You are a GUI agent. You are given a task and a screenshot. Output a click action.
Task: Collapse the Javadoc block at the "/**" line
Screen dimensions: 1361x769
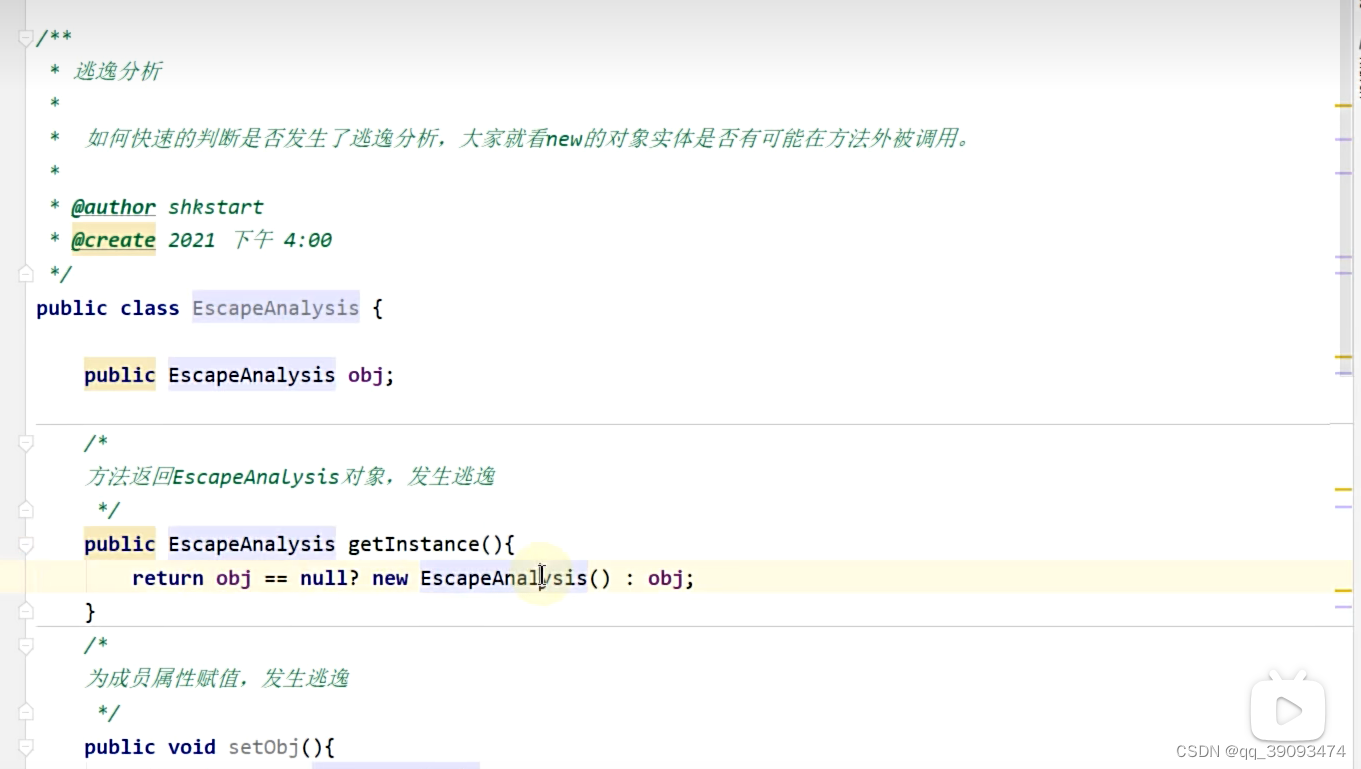26,38
